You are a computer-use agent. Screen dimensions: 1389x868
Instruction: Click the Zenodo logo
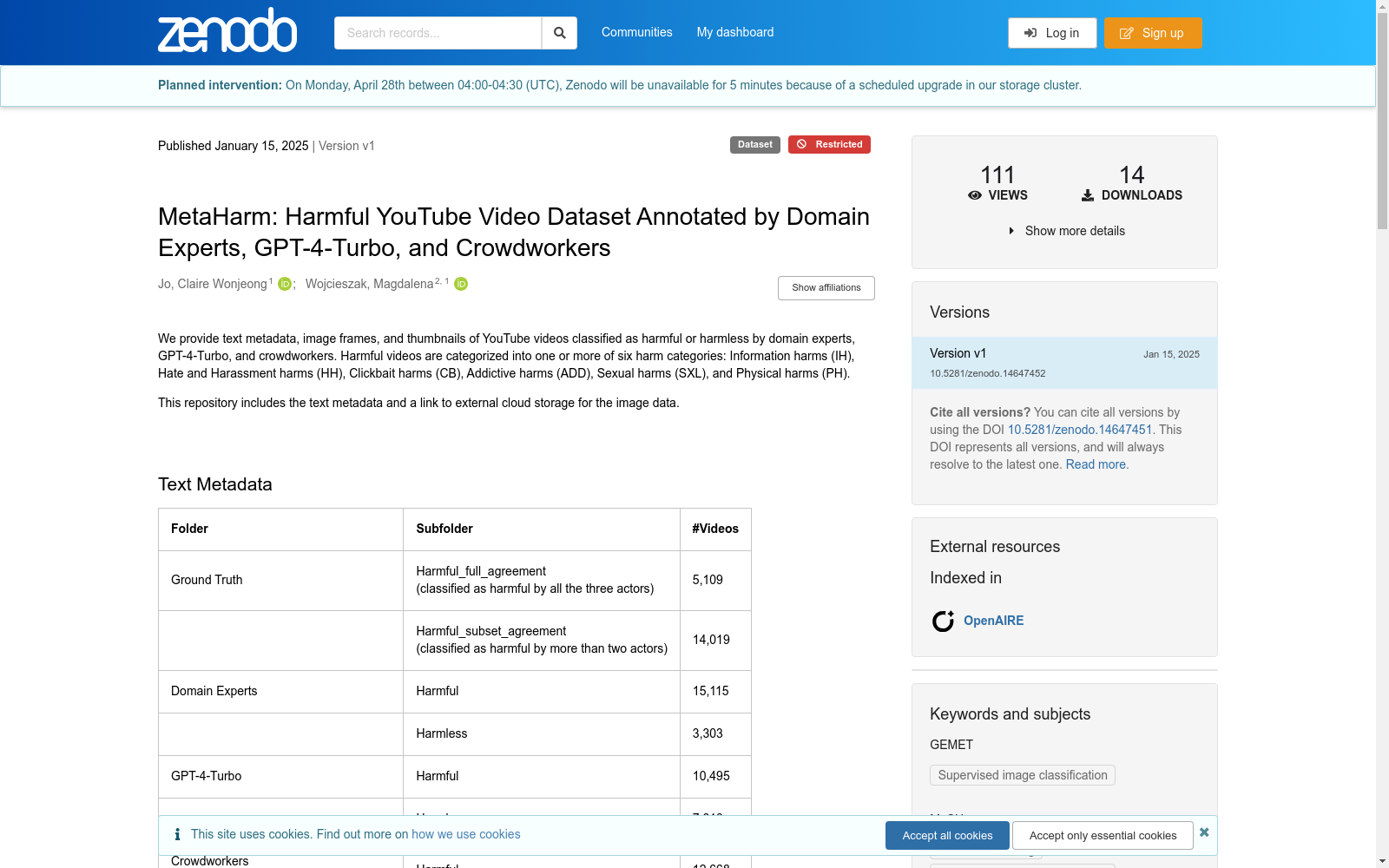(227, 30)
